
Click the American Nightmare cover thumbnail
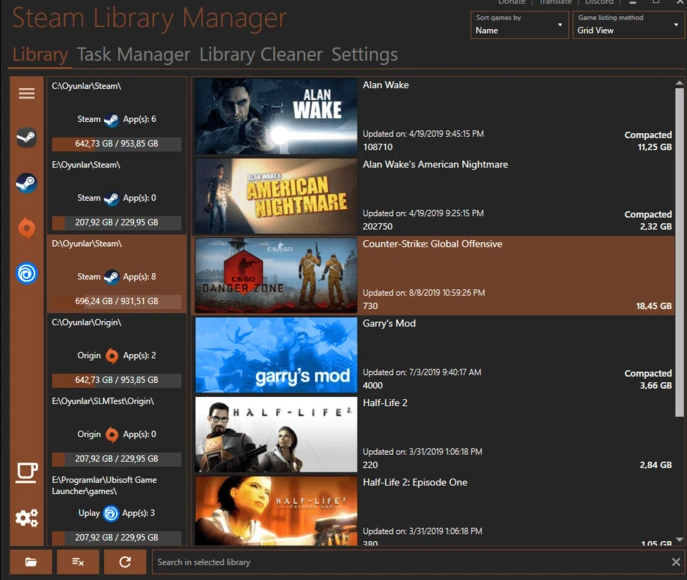click(276, 196)
